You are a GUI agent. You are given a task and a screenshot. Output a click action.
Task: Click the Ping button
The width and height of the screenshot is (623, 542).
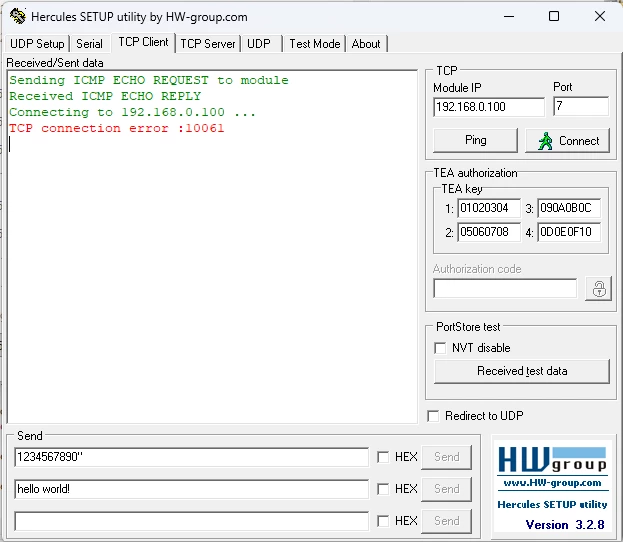coord(475,140)
